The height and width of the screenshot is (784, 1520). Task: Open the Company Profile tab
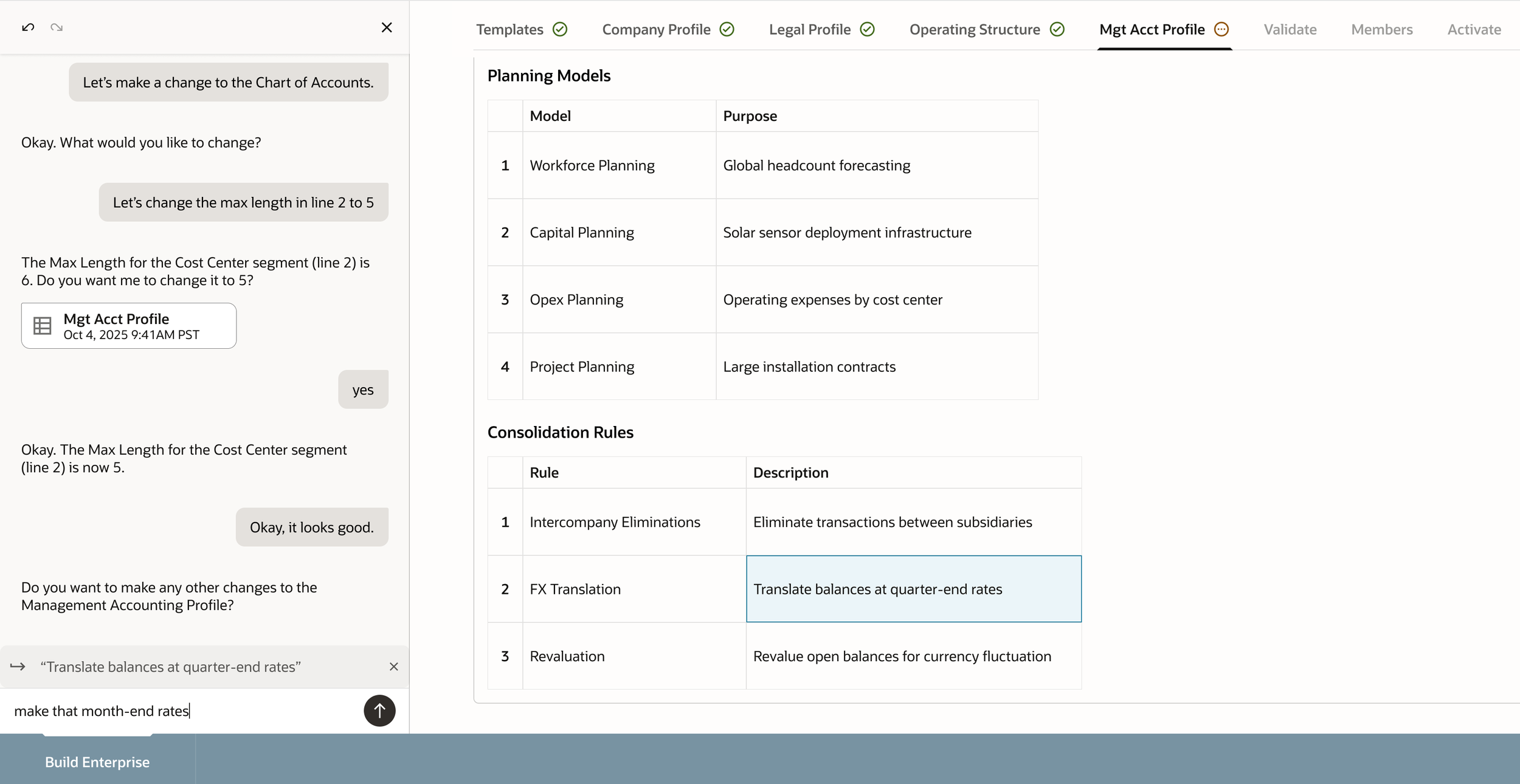pos(655,29)
